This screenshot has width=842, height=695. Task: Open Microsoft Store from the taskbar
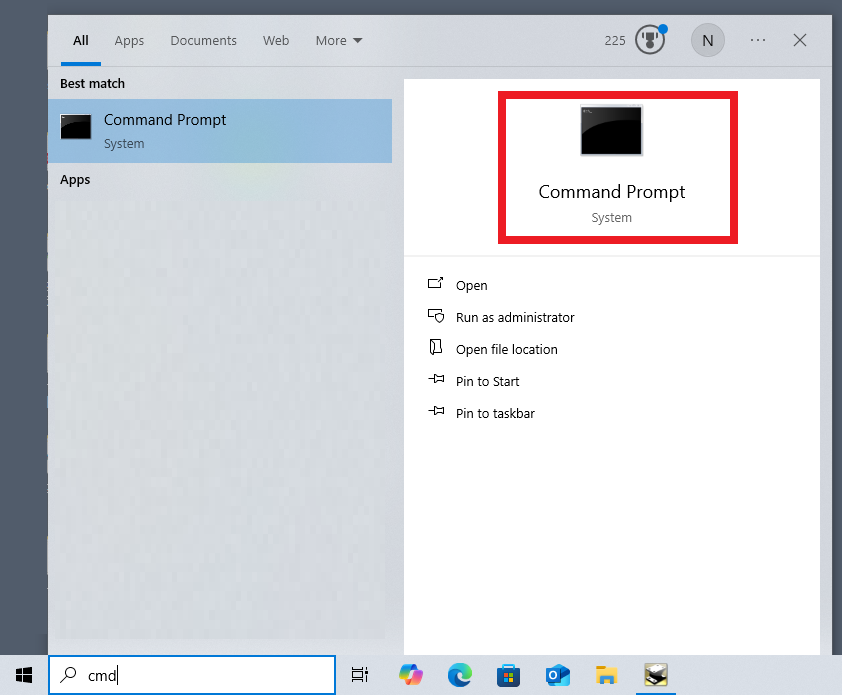(508, 675)
